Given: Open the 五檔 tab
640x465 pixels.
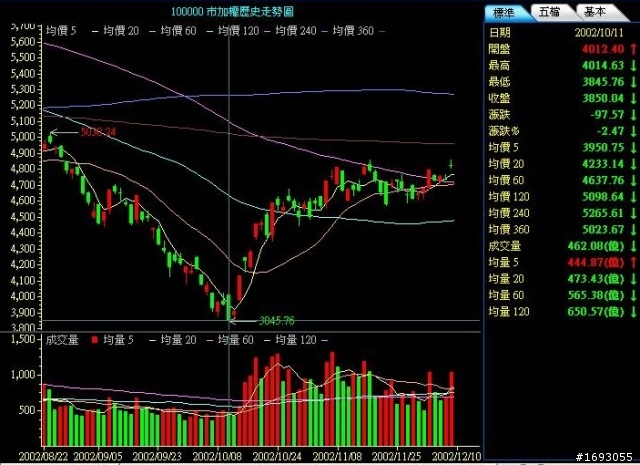Looking at the screenshot, I should (549, 12).
